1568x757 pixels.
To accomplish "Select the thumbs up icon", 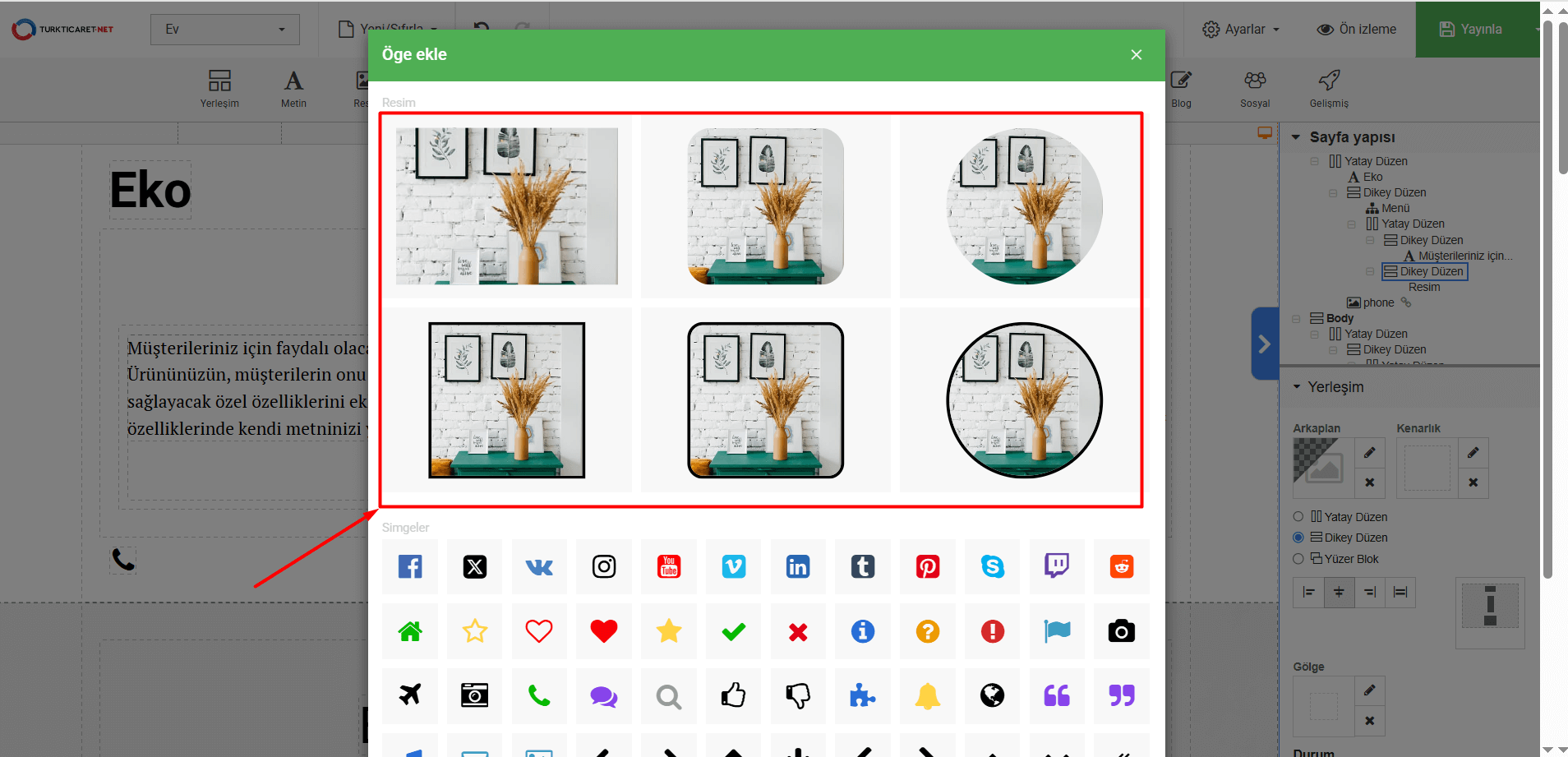I will point(733,696).
